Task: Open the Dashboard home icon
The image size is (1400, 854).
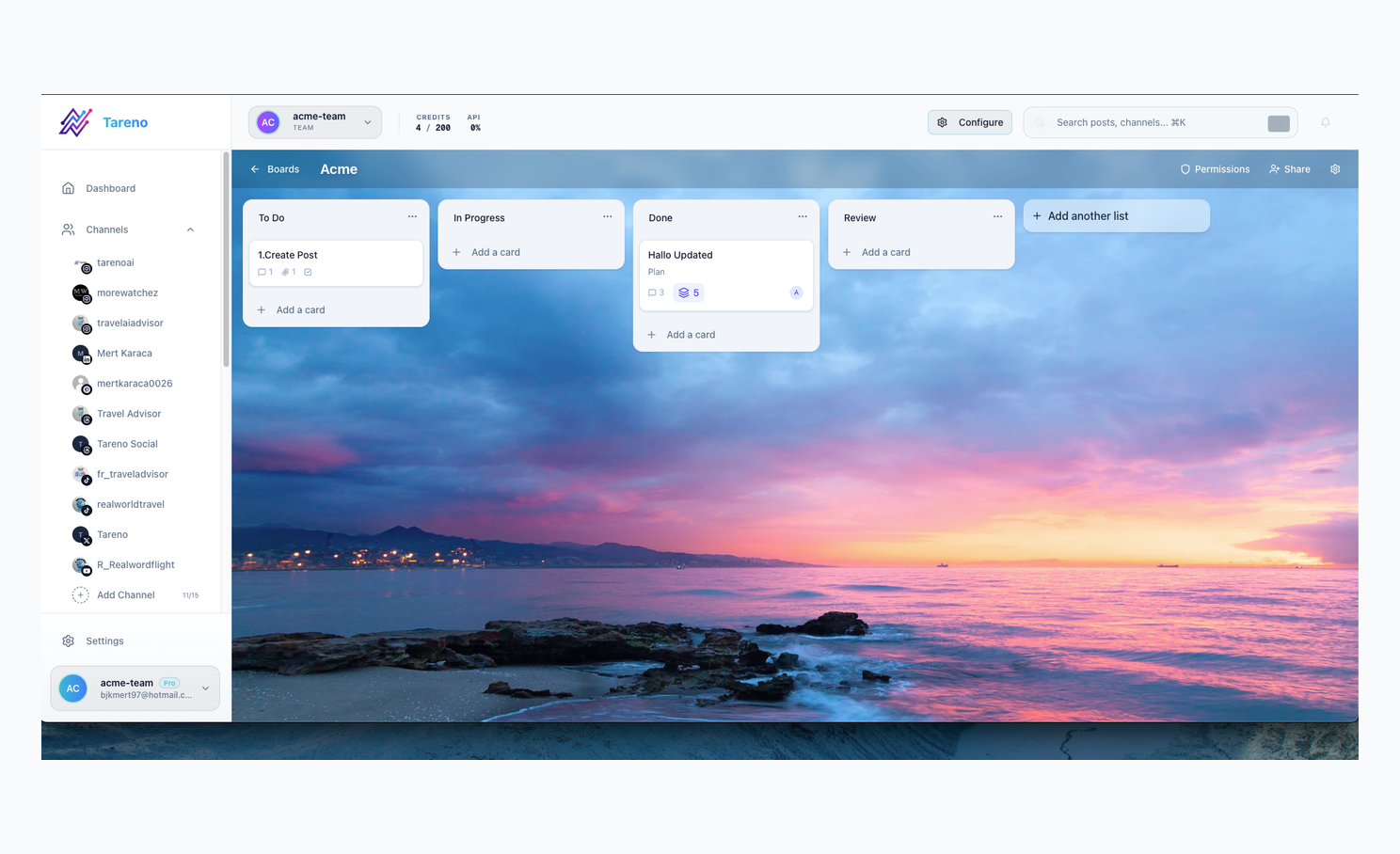Action: pos(68,188)
